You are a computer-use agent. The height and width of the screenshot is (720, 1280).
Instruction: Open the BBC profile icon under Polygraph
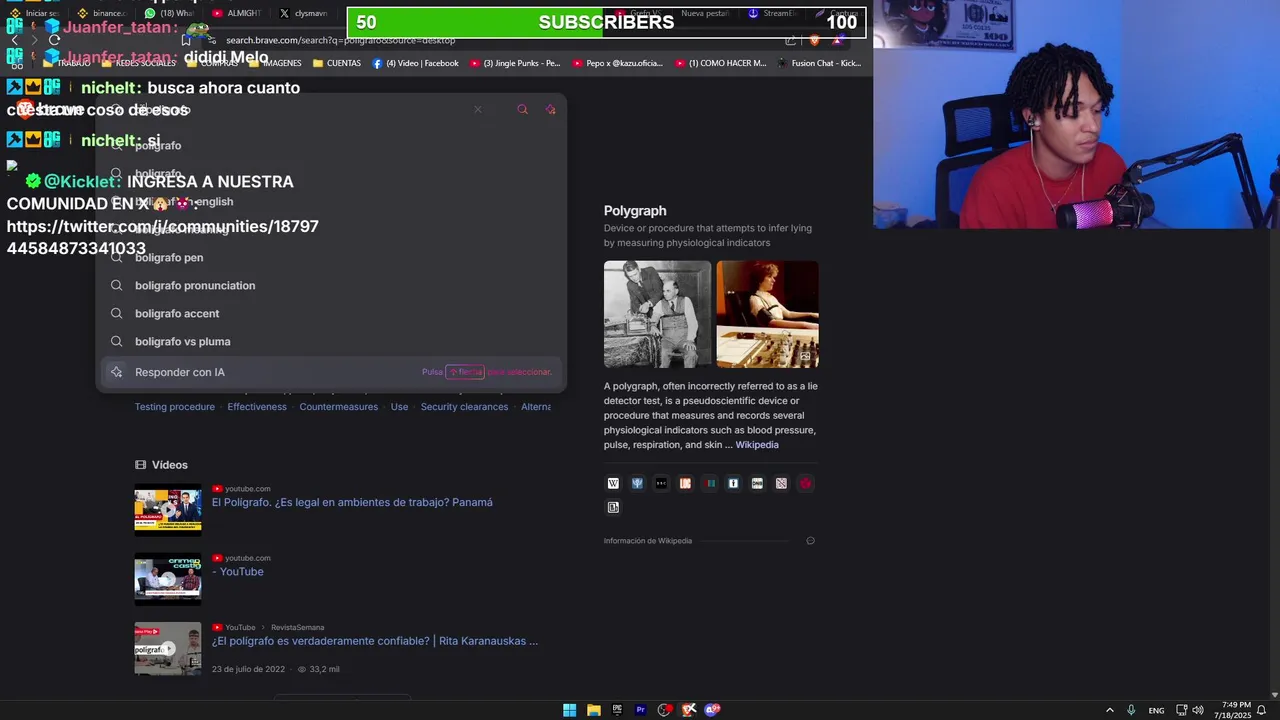pos(661,483)
